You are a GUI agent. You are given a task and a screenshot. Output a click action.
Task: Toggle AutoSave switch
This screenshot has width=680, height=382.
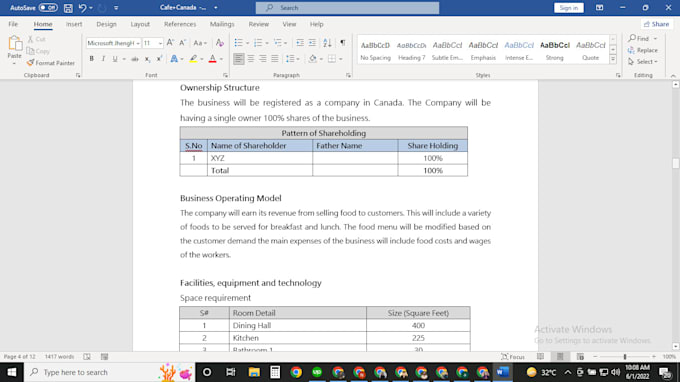click(x=48, y=8)
